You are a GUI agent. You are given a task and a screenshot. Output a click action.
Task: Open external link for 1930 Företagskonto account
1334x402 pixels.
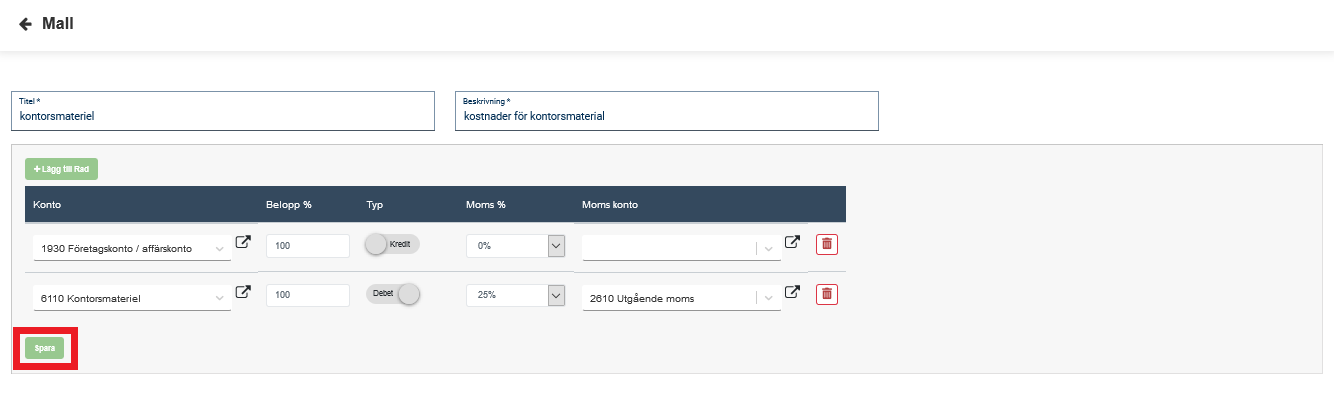243,242
